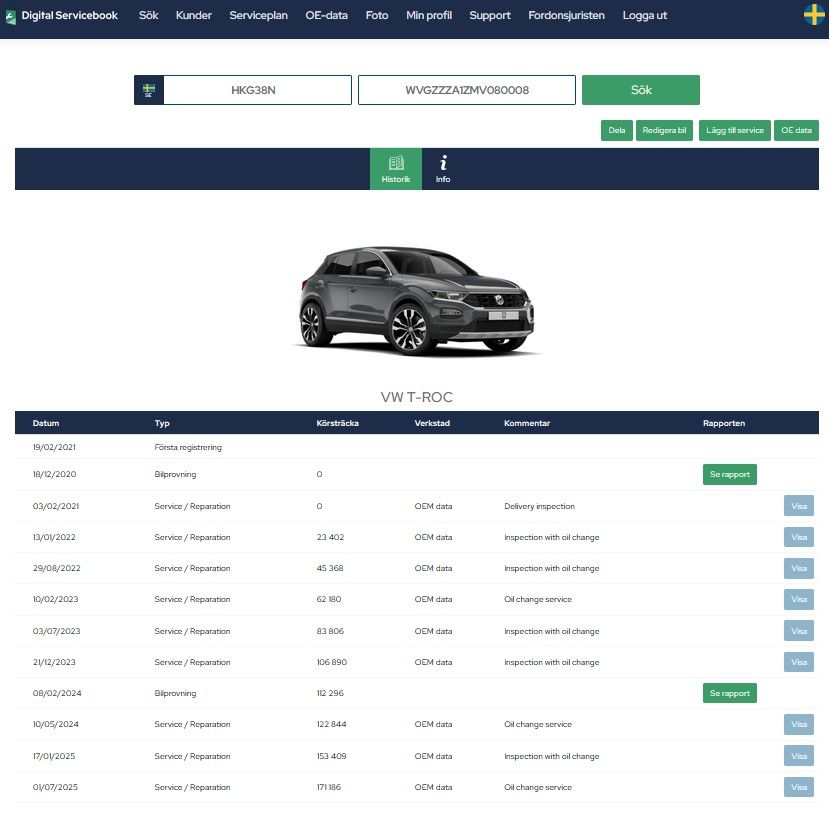
Task: Open the OE-data menu item
Action: point(326,16)
